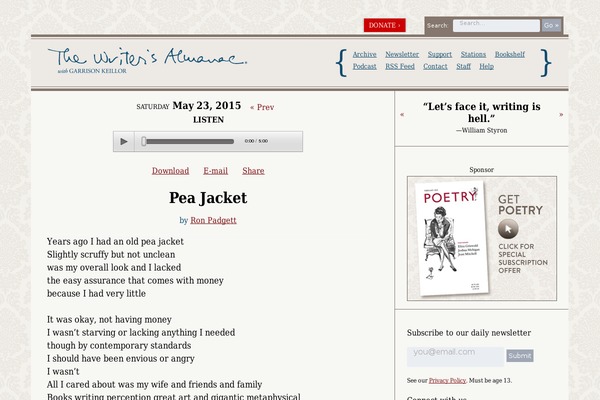Open the Archive link
600x400 pixels.
pyautogui.click(x=364, y=54)
